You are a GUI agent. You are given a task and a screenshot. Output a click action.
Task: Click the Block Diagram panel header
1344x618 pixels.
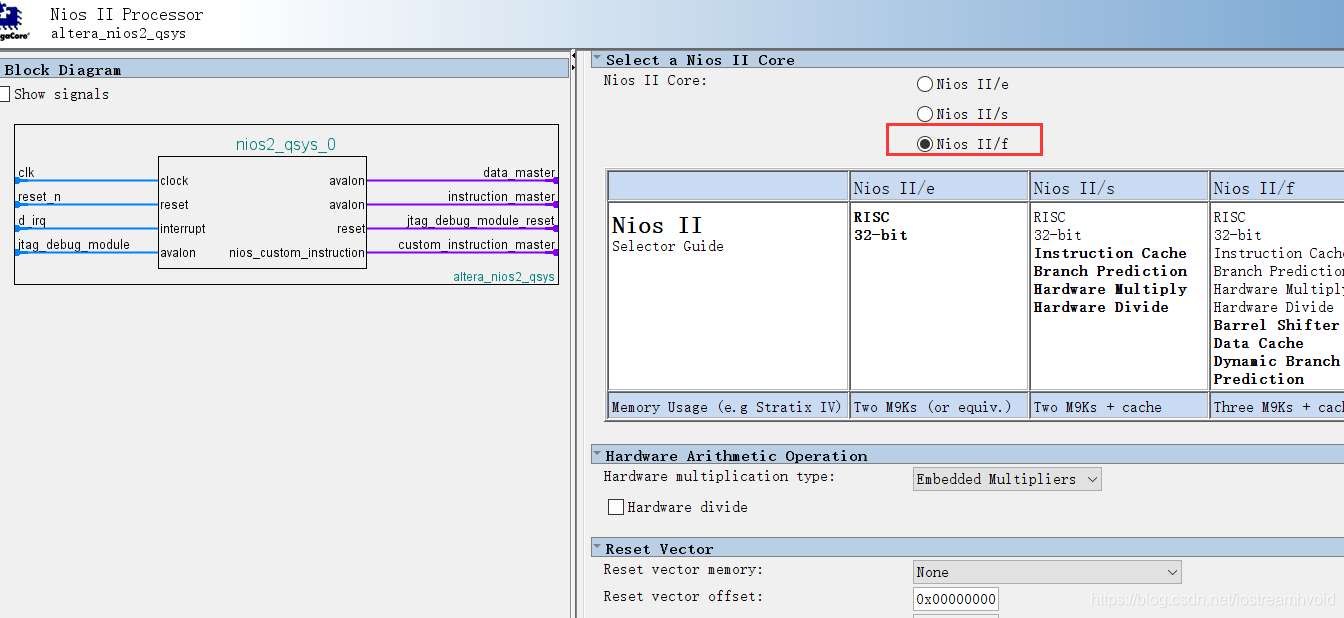[284, 69]
